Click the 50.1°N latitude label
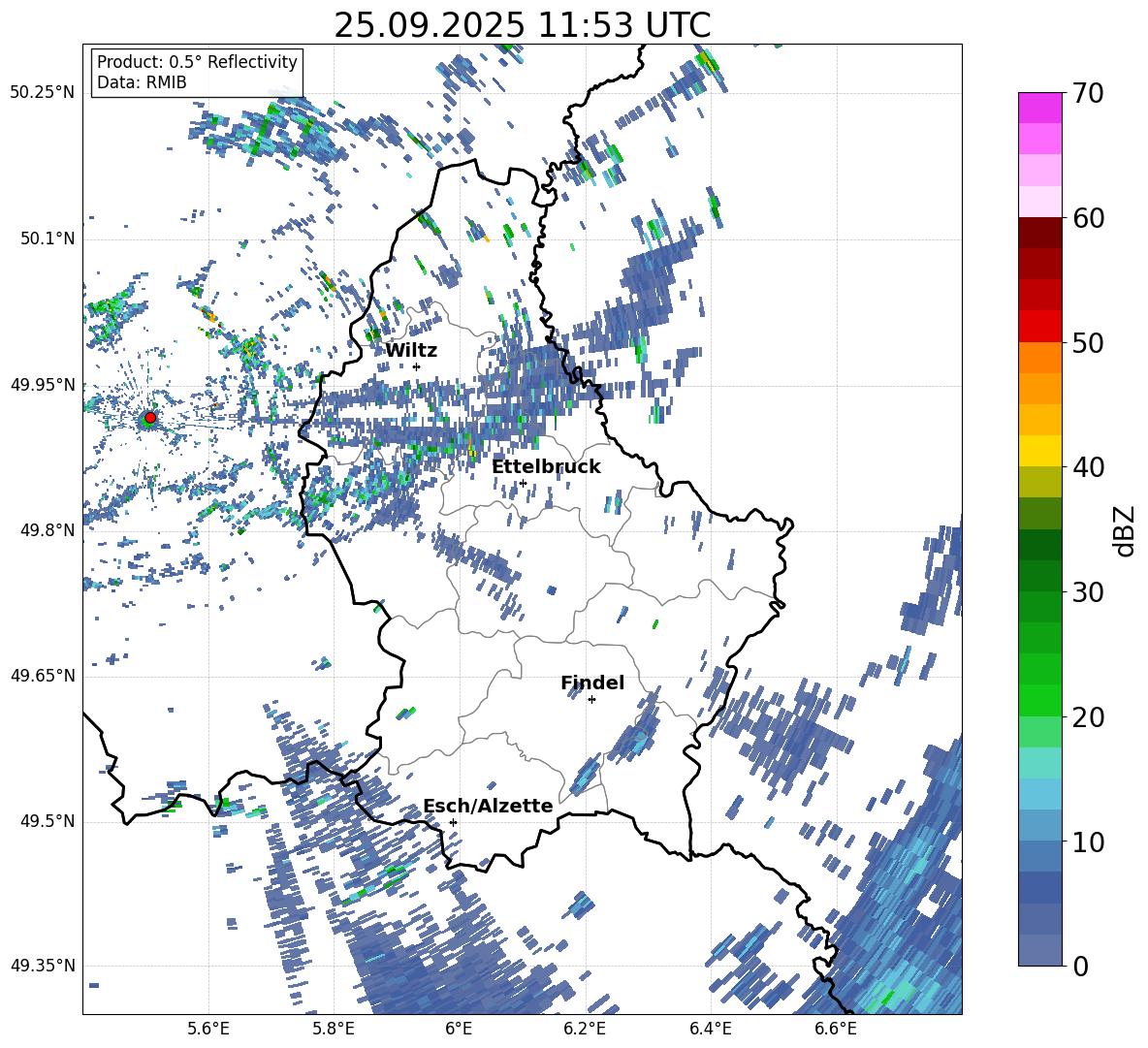The image size is (1148, 1048). (x=48, y=238)
